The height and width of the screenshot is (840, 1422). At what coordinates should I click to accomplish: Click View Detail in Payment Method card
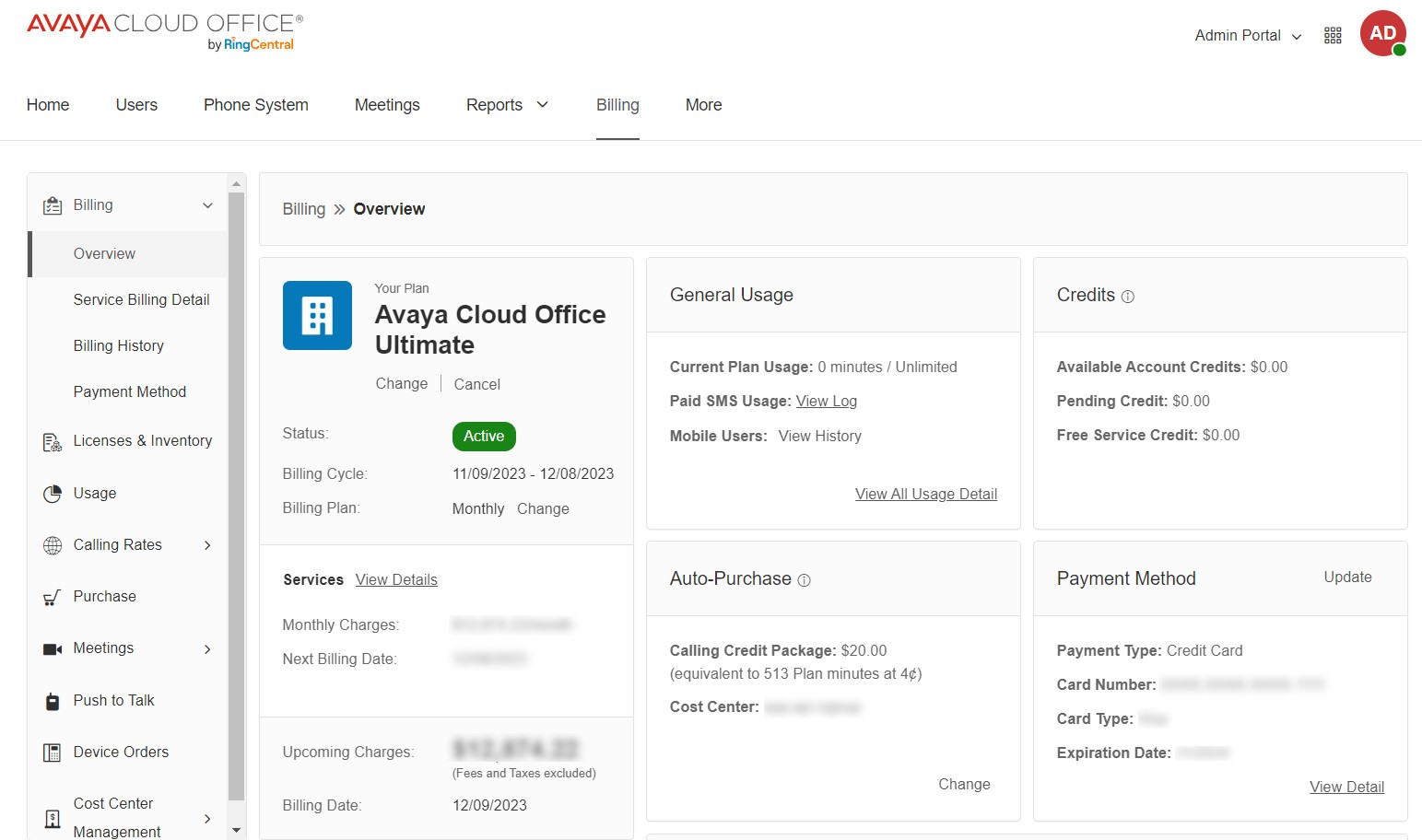tap(1347, 787)
